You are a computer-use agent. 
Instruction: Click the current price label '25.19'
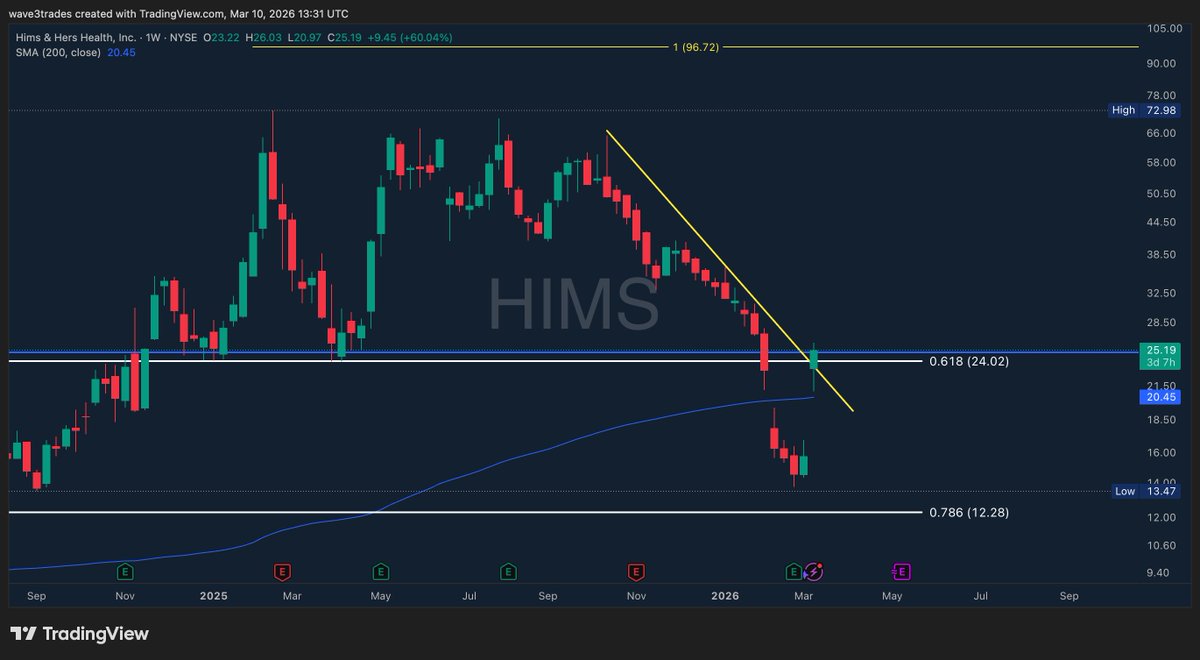1160,351
